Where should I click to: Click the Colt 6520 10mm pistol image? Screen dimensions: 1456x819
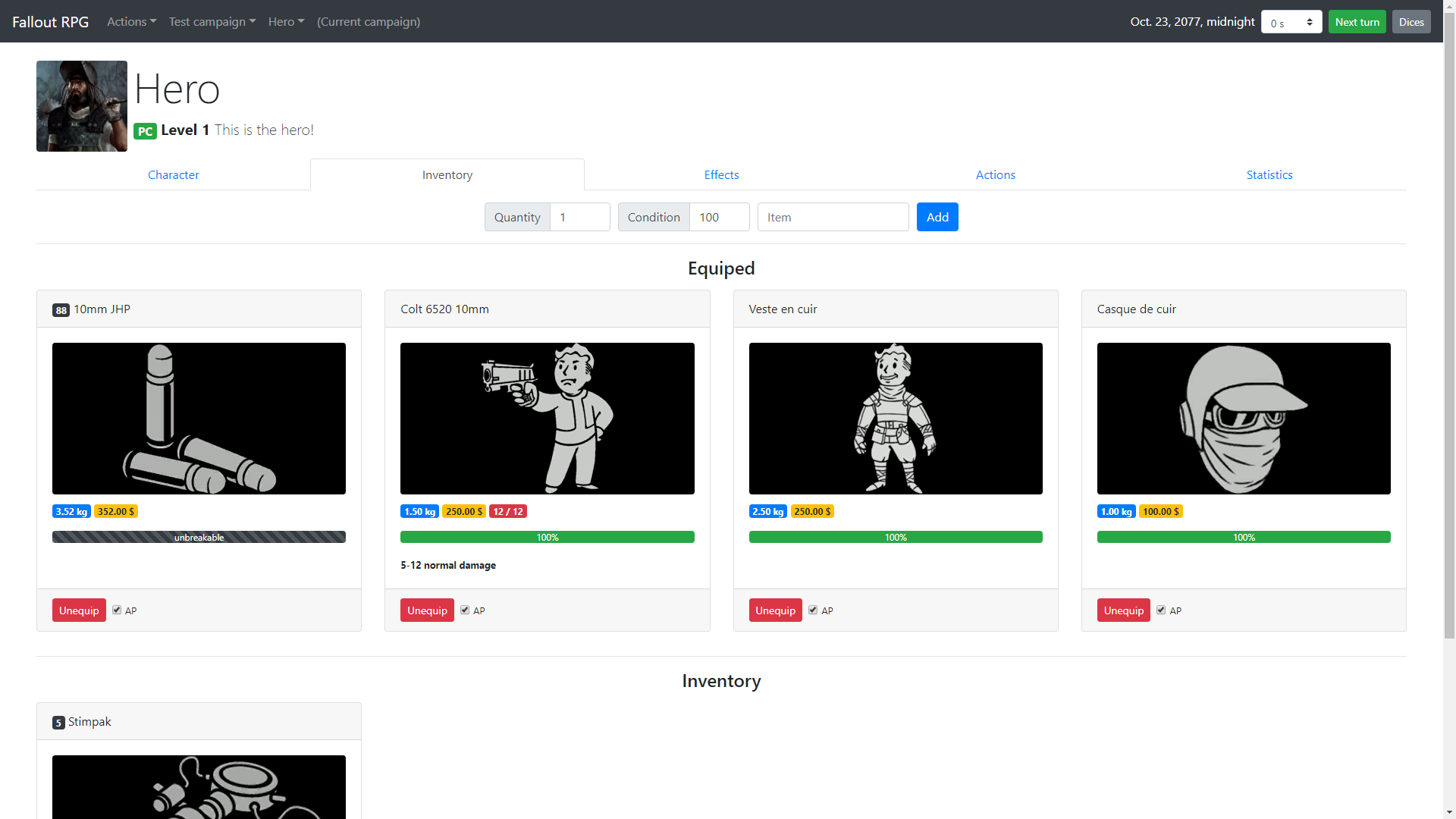click(x=547, y=418)
